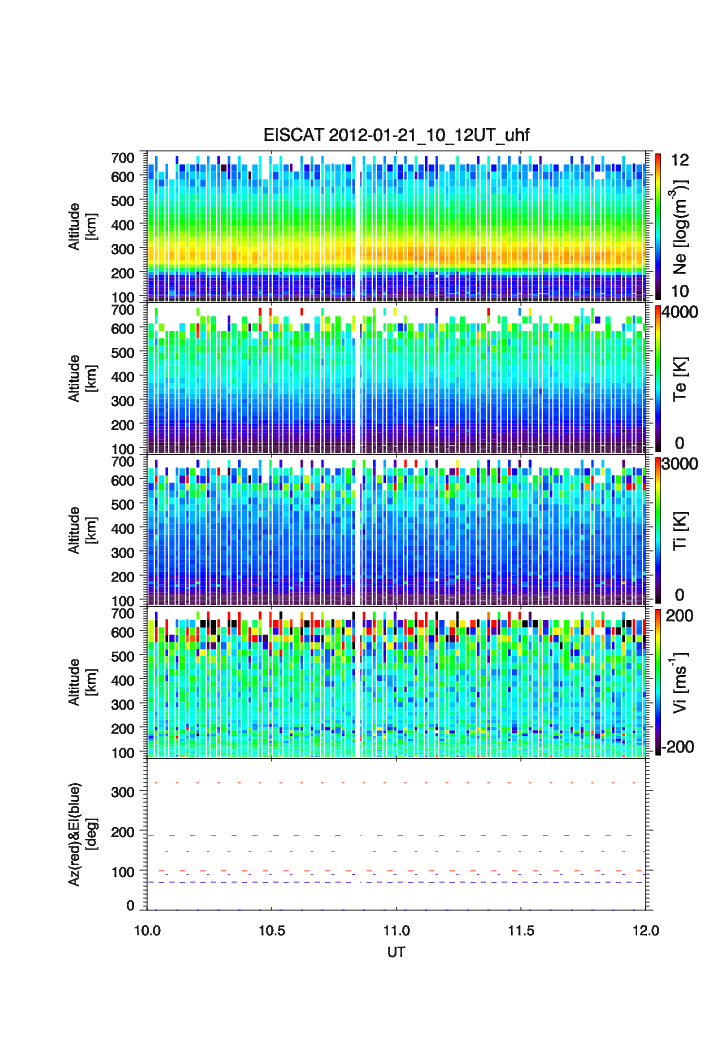Click the ion velocity Vi heatmap panel
Viewport: 708px width, 1062px height.
point(397,682)
